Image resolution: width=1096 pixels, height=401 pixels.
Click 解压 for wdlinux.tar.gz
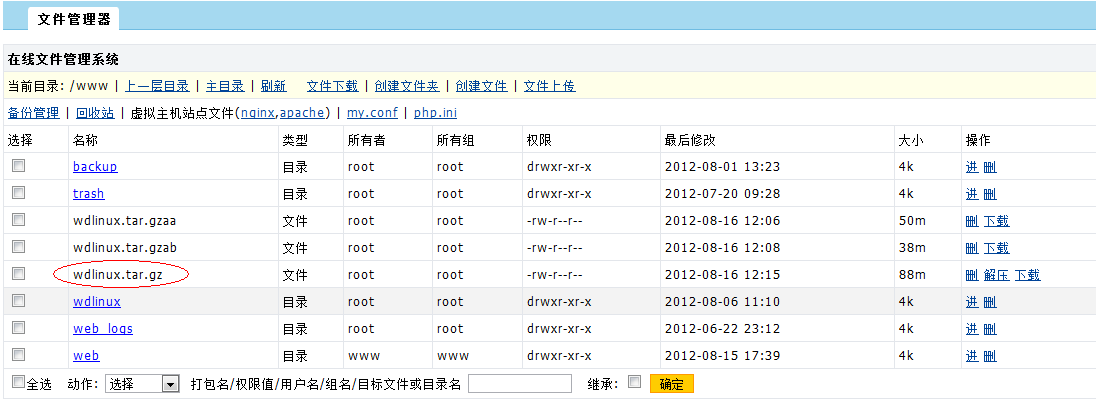(995, 275)
